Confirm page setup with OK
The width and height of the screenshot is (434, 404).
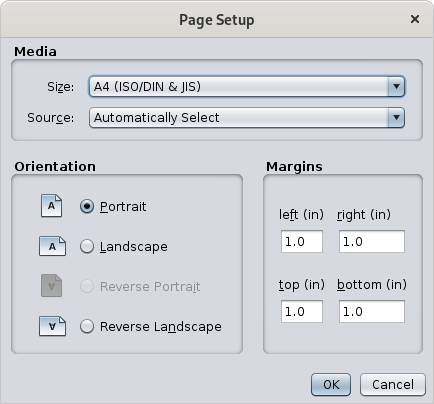[331, 385]
